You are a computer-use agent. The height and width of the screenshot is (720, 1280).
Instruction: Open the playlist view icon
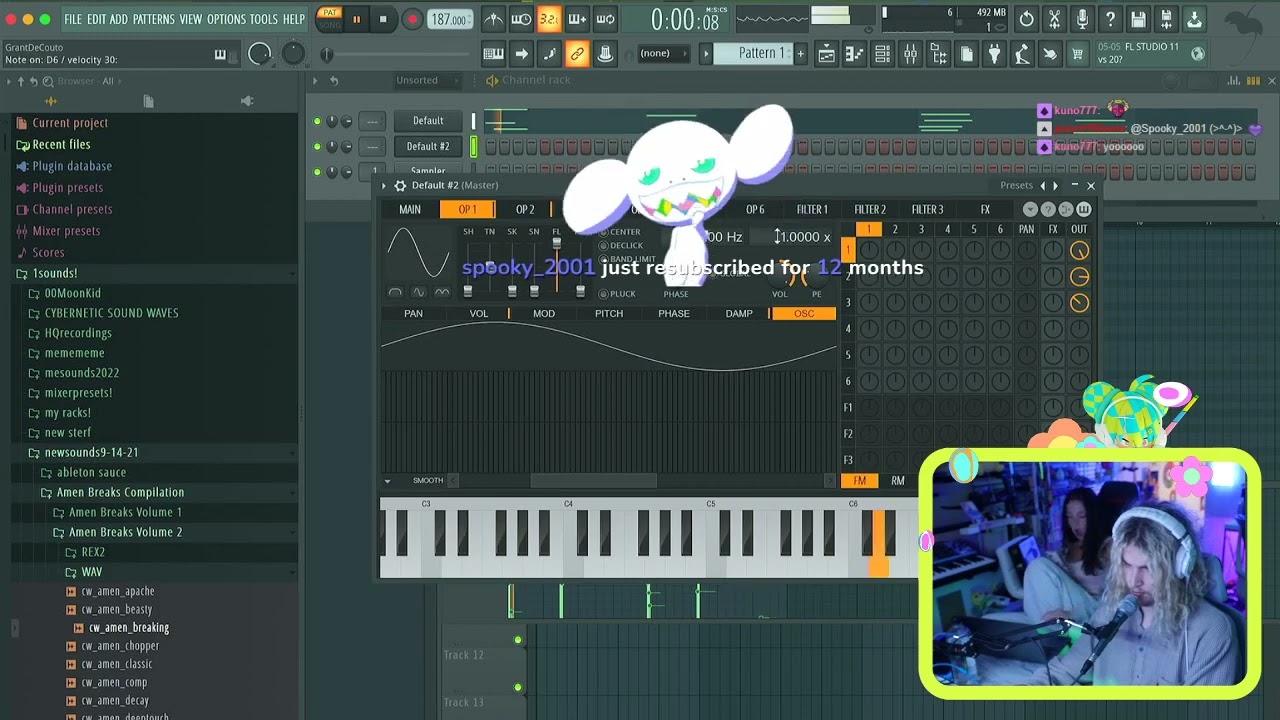pyautogui.click(x=826, y=54)
